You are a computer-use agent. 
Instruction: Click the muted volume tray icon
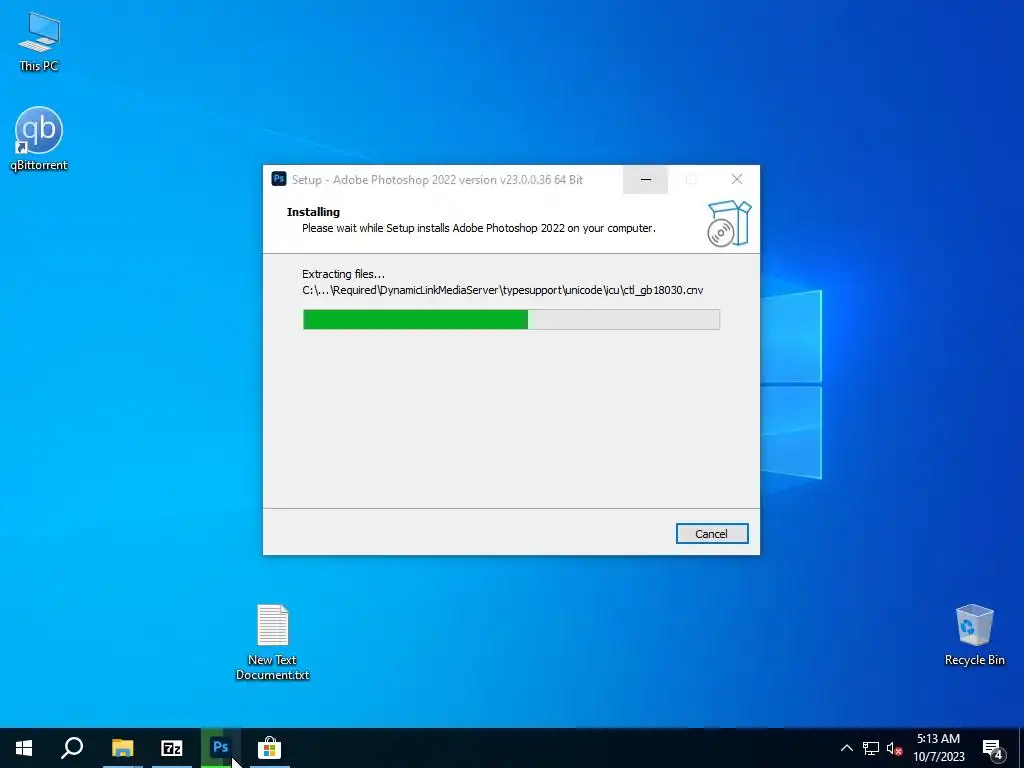click(x=894, y=748)
